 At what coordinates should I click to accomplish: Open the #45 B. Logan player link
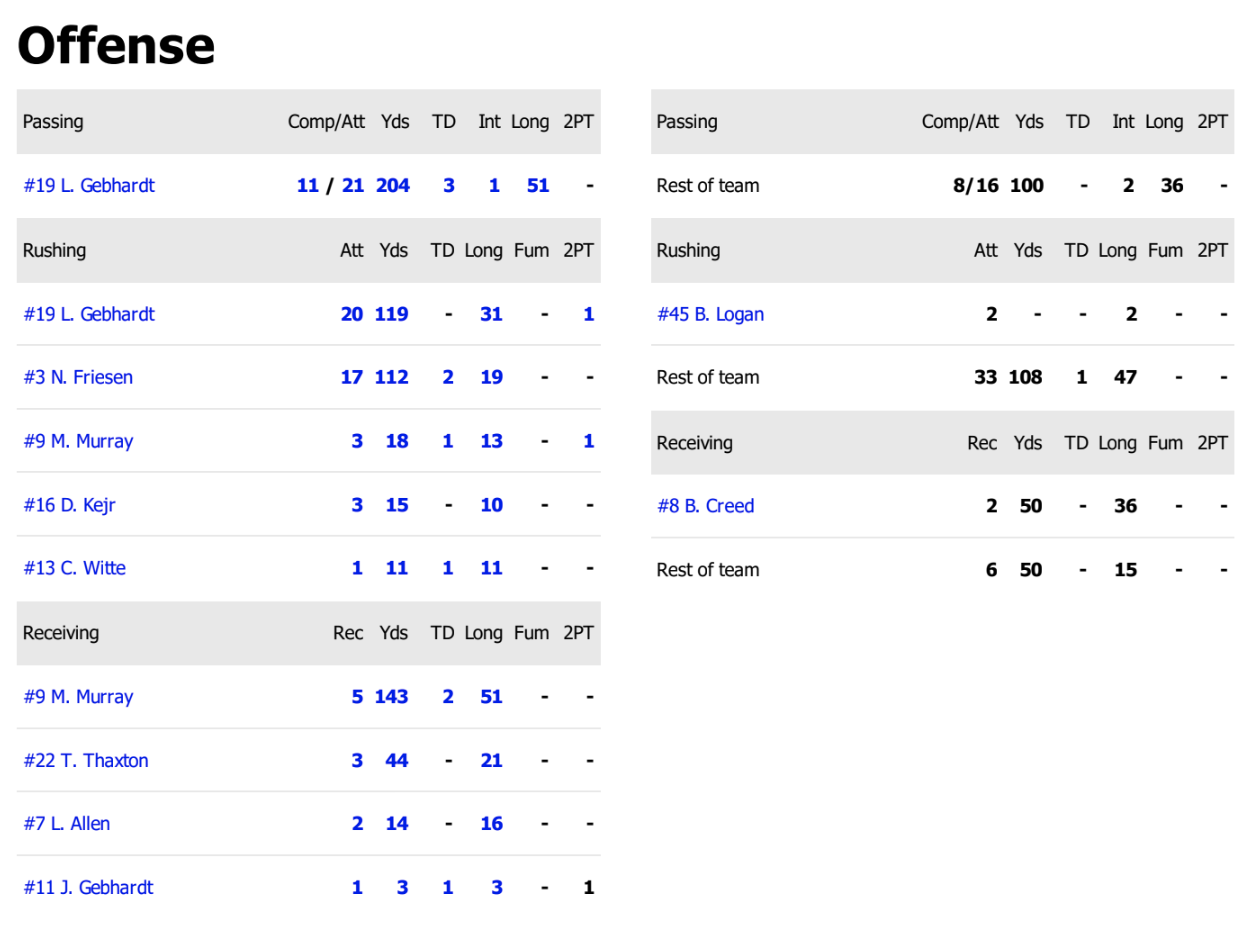click(x=710, y=314)
